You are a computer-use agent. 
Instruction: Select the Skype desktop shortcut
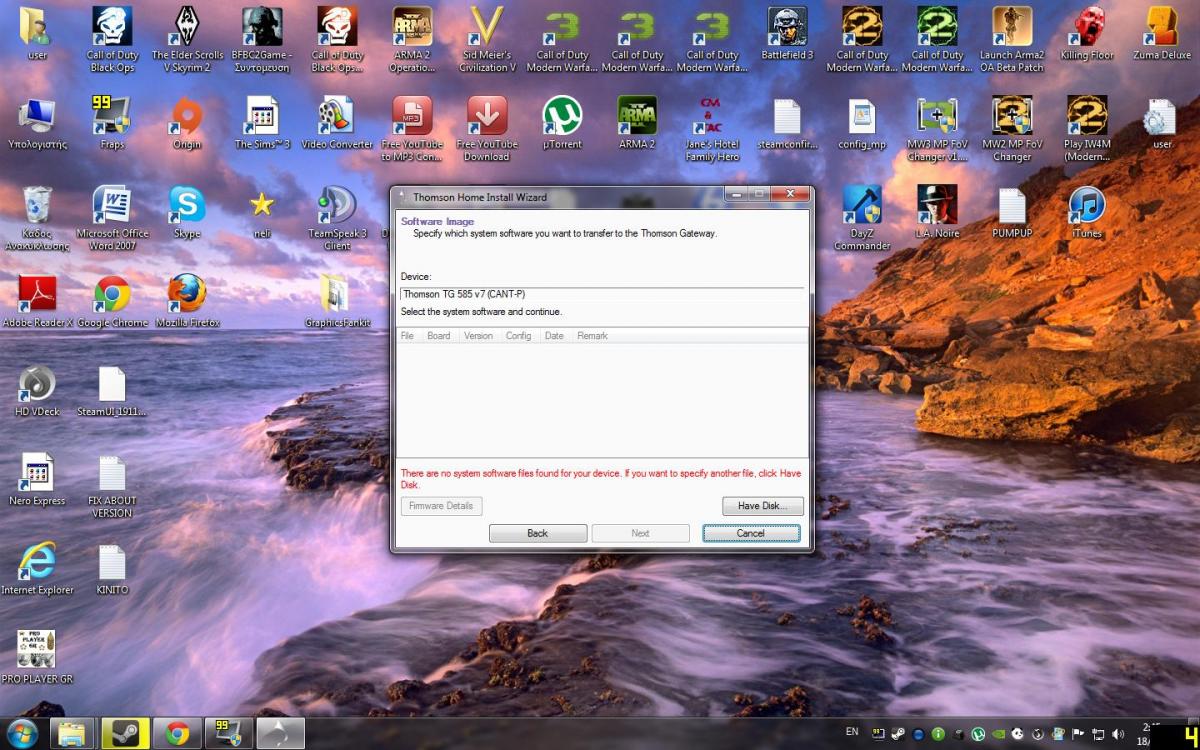[187, 212]
